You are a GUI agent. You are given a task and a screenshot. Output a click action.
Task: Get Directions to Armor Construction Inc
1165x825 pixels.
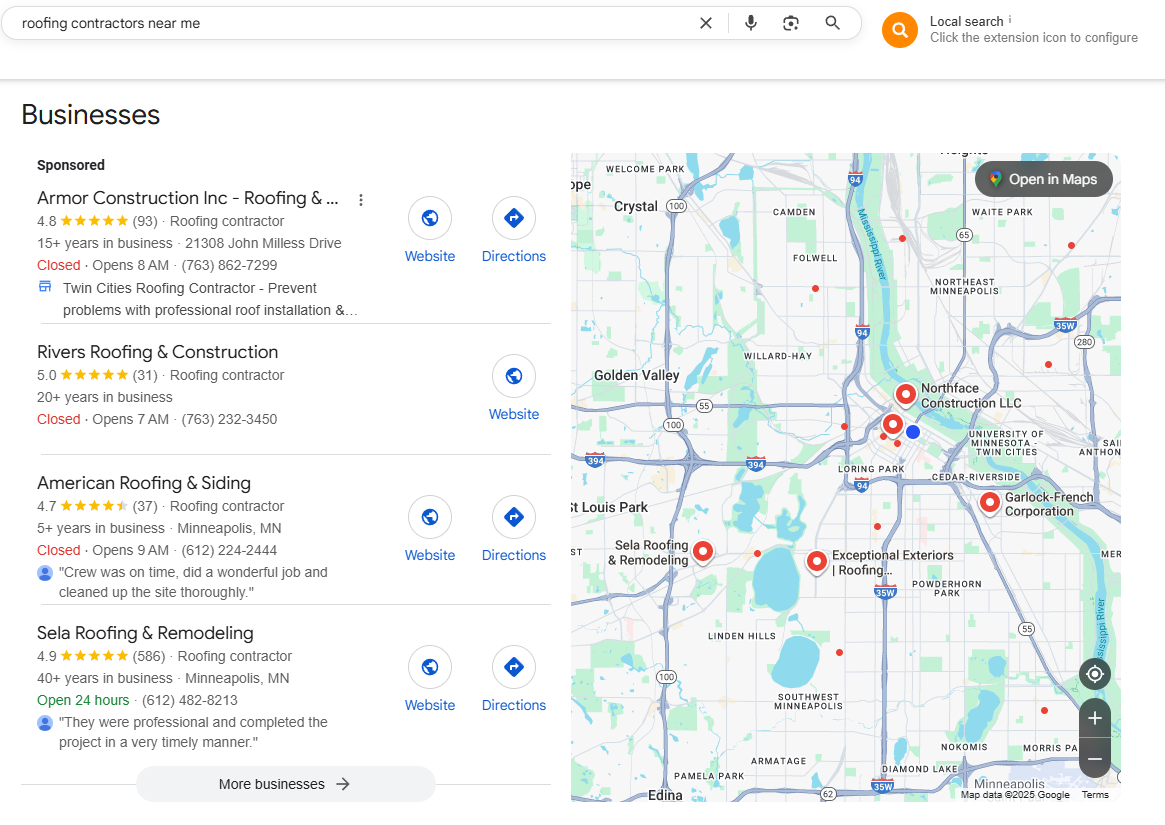513,218
